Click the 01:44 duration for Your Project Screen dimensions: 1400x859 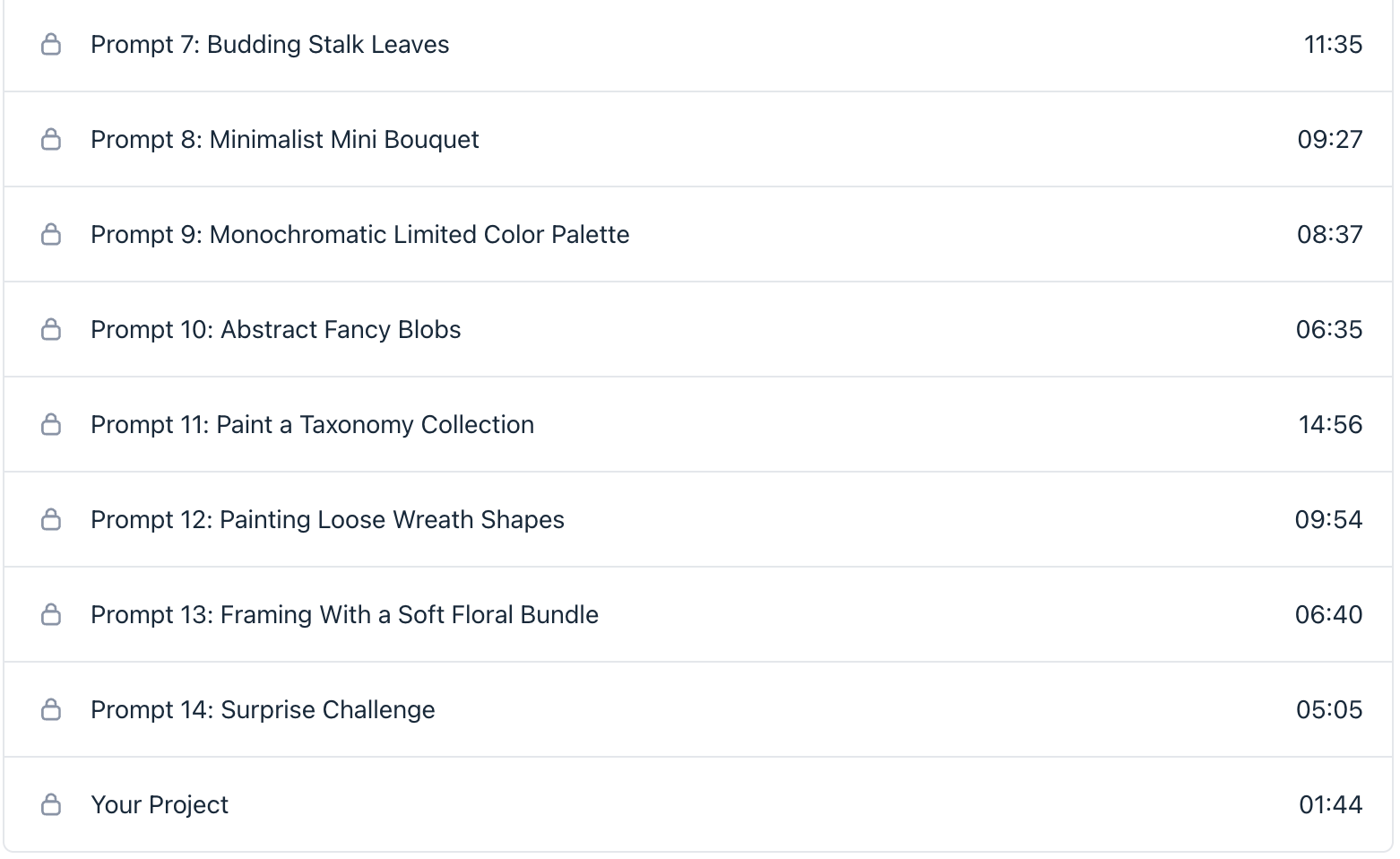(x=1330, y=805)
